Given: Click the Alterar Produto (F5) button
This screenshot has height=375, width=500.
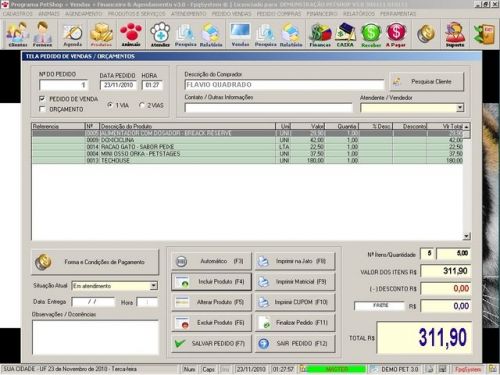Looking at the screenshot, I should (x=211, y=302).
